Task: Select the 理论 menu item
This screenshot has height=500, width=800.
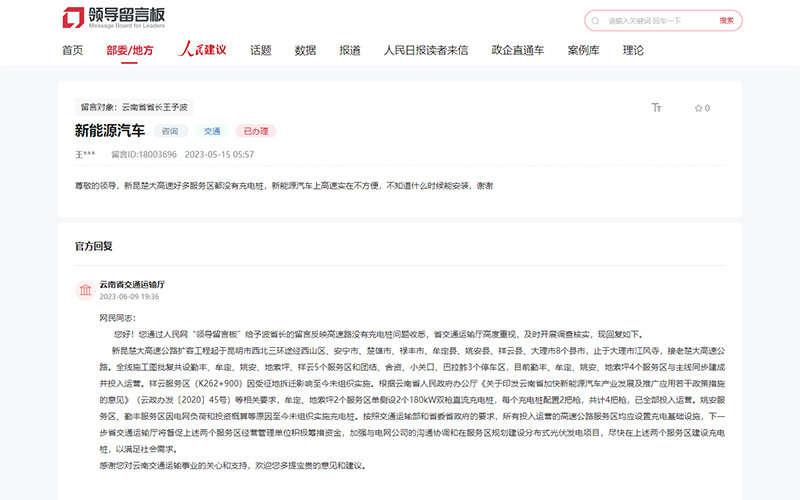Action: pyautogui.click(x=633, y=50)
